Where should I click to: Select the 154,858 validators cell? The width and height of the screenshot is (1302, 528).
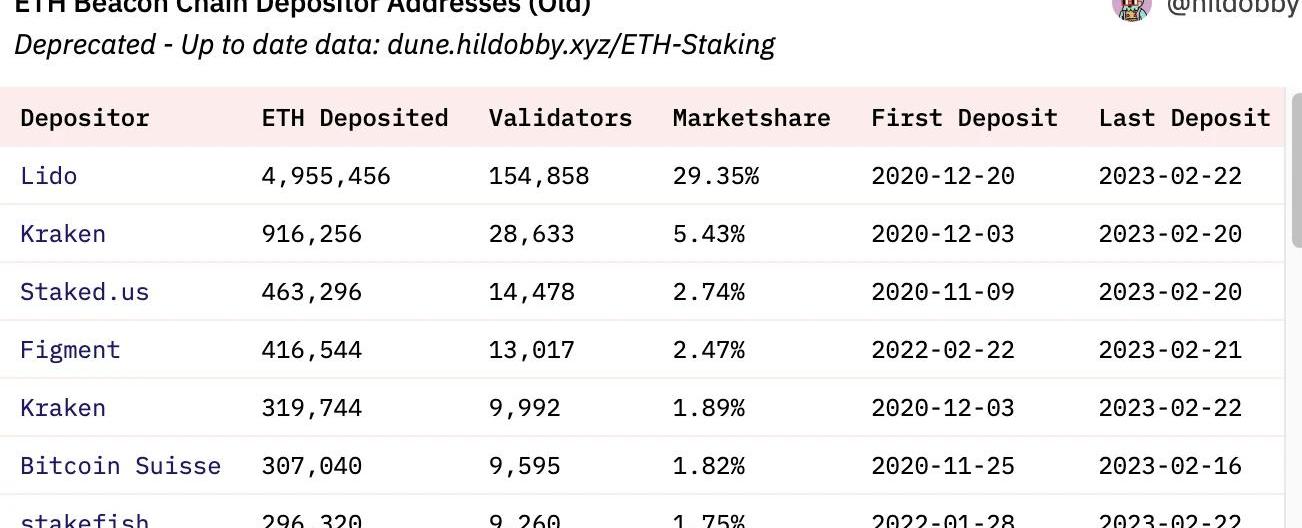click(538, 176)
